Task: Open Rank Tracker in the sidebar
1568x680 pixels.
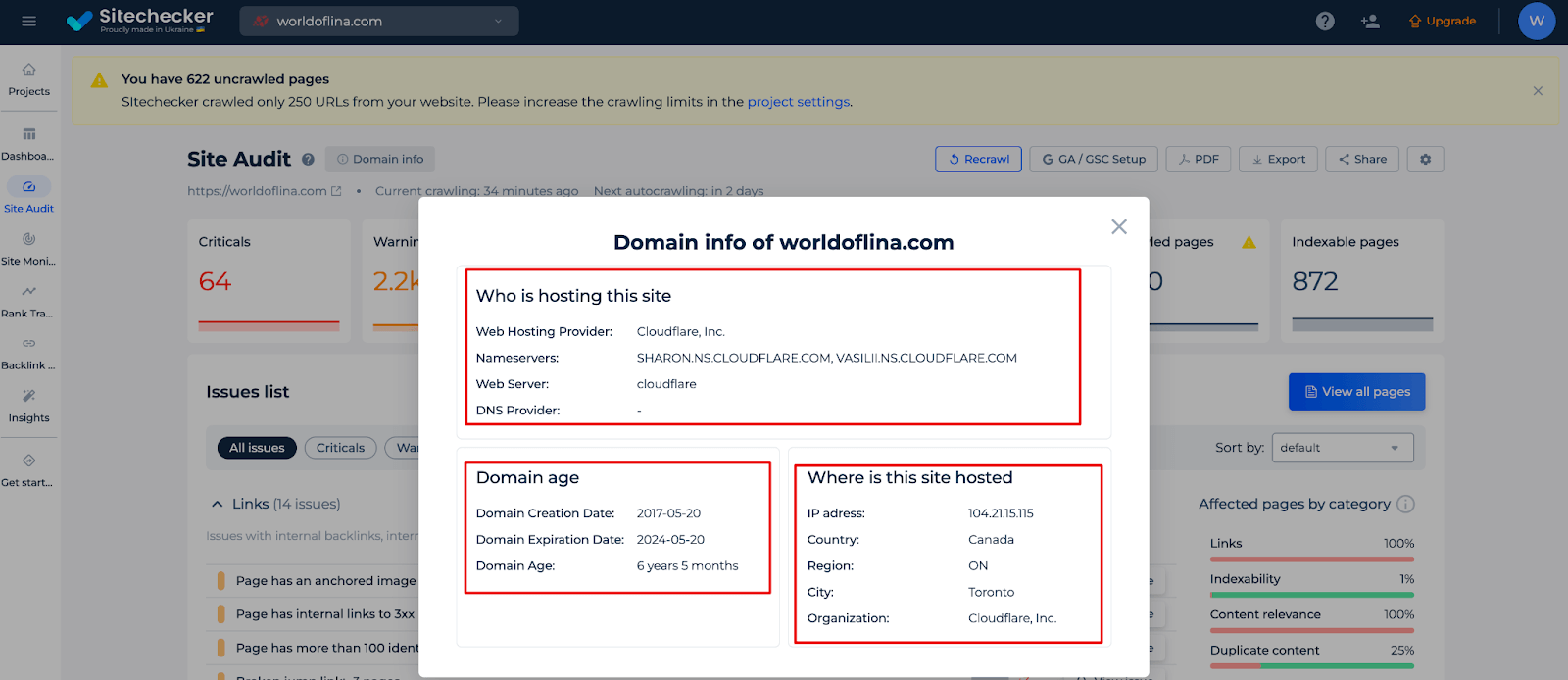Action: tap(29, 301)
